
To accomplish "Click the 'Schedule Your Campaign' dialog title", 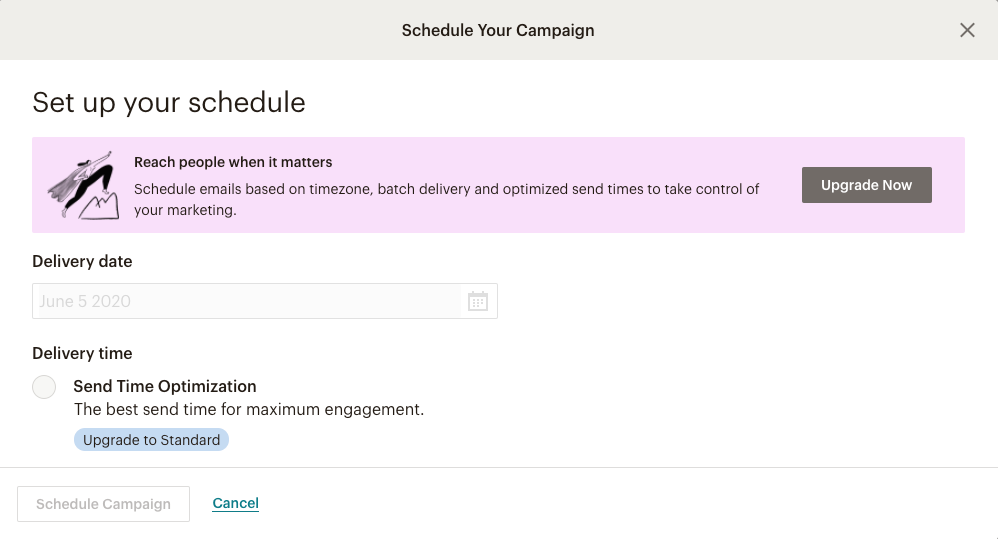I will click(x=498, y=31).
